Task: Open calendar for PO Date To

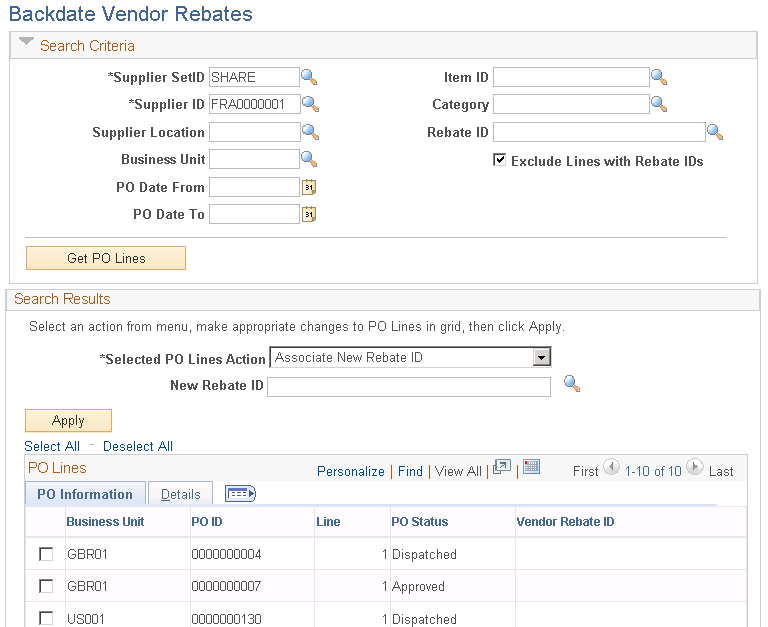Action: (309, 214)
